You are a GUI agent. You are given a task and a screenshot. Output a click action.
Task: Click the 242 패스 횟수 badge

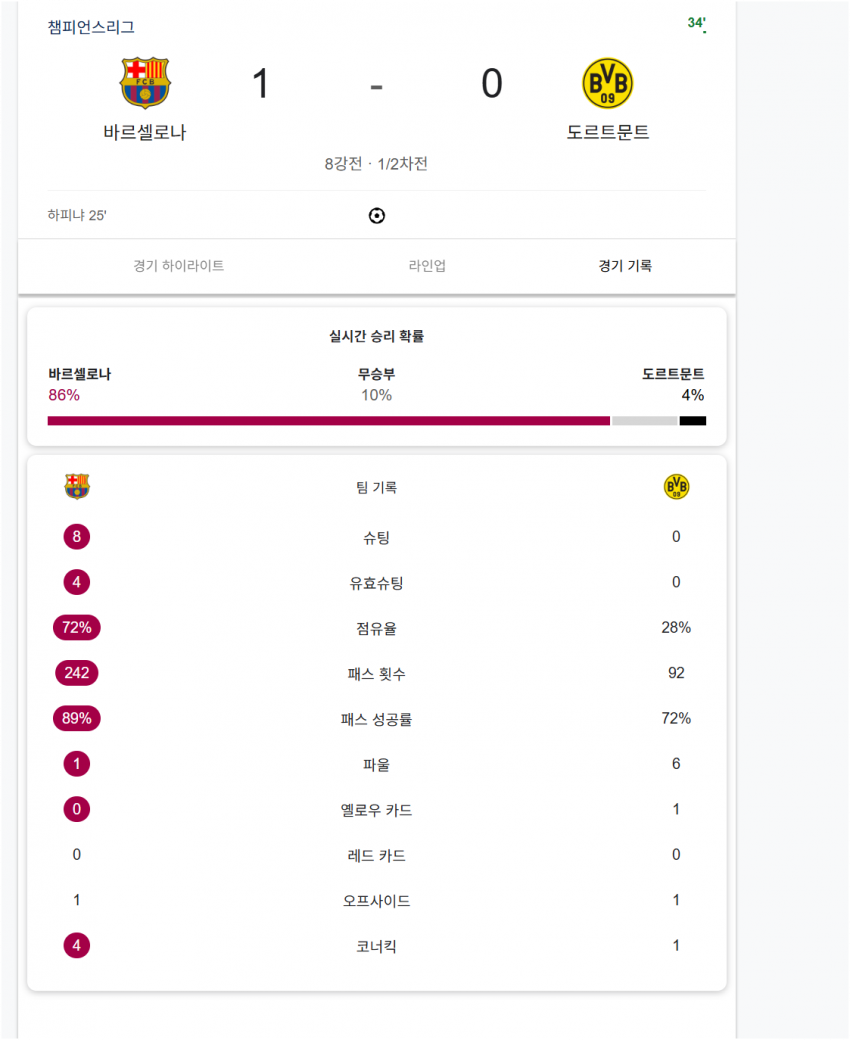(x=77, y=673)
